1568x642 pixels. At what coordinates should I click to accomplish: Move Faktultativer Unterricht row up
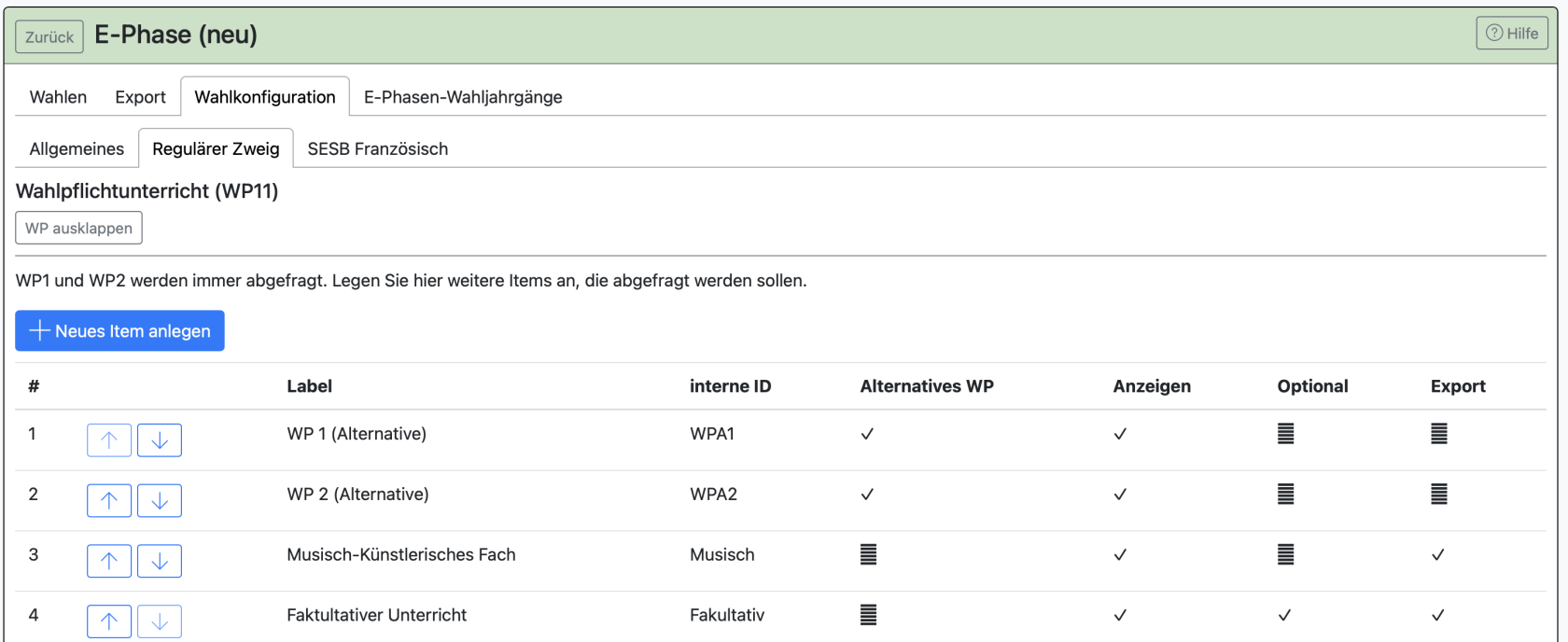pyautogui.click(x=109, y=621)
